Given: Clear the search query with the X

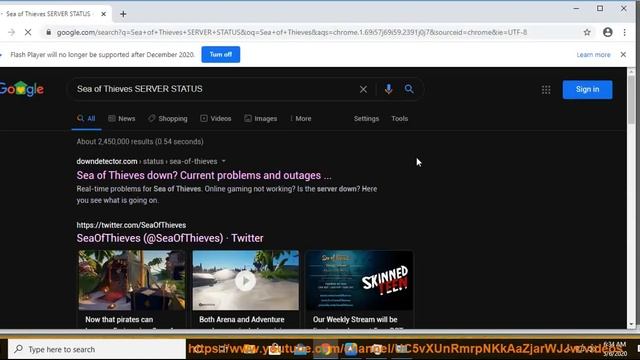Looking at the screenshot, I should coord(363,89).
